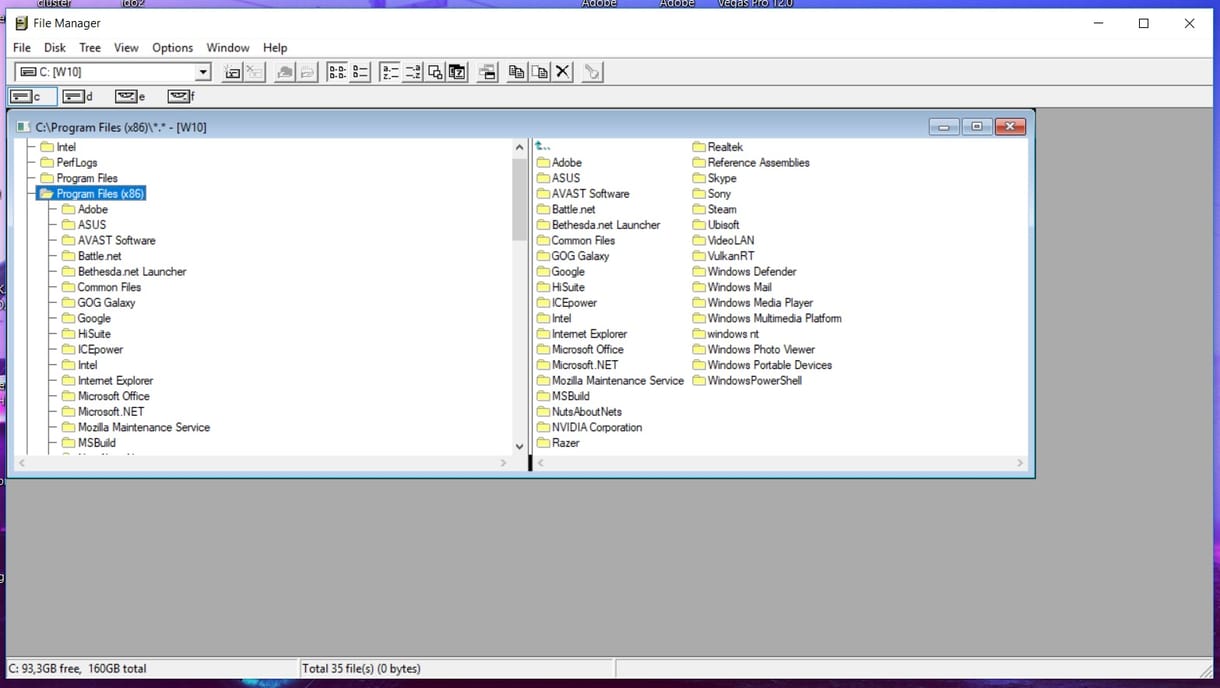The width and height of the screenshot is (1220, 688).
Task: Click the Delete X toolbar icon
Action: tap(563, 72)
